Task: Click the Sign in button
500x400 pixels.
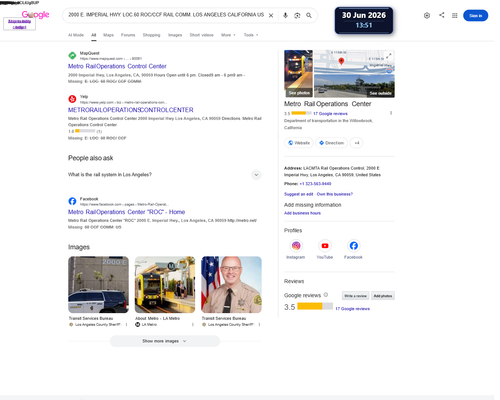Action: [475, 15]
